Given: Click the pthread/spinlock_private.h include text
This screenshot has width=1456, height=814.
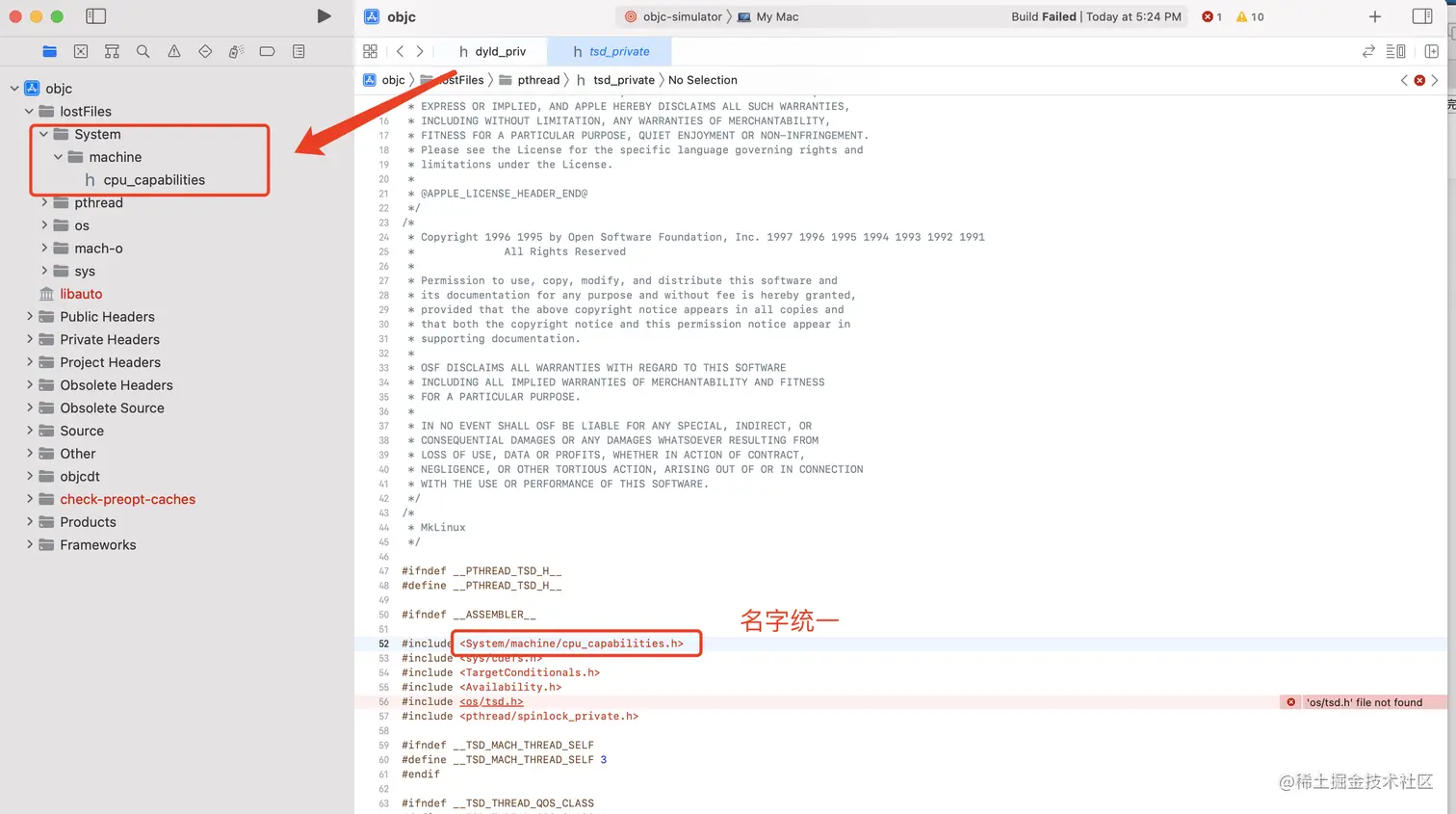Looking at the screenshot, I should coord(549,716).
